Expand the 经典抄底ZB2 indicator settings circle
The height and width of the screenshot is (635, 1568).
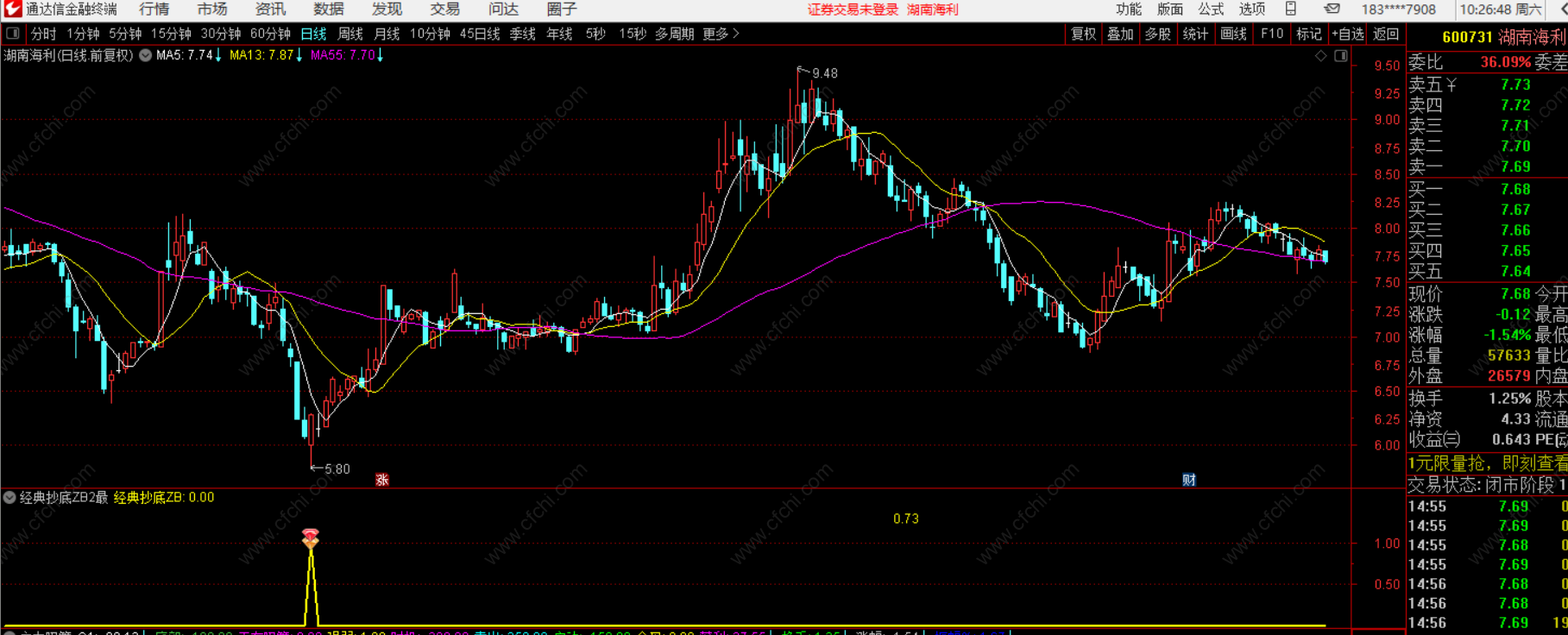pos(9,497)
